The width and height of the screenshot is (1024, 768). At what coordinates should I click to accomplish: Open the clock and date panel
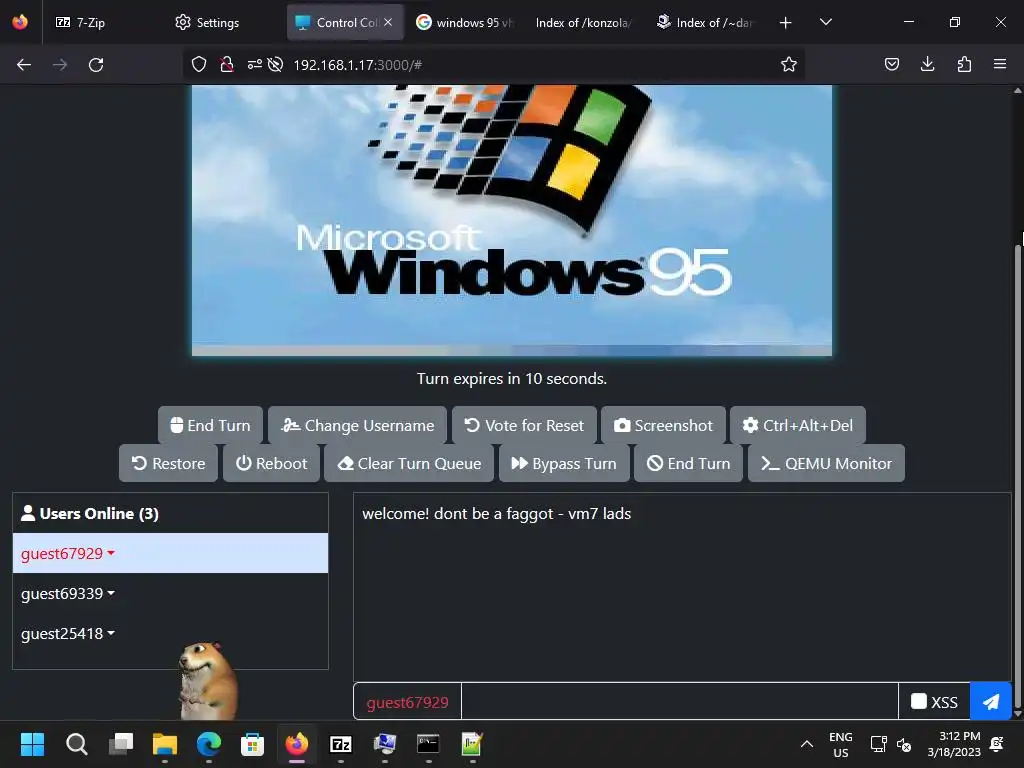(x=953, y=744)
